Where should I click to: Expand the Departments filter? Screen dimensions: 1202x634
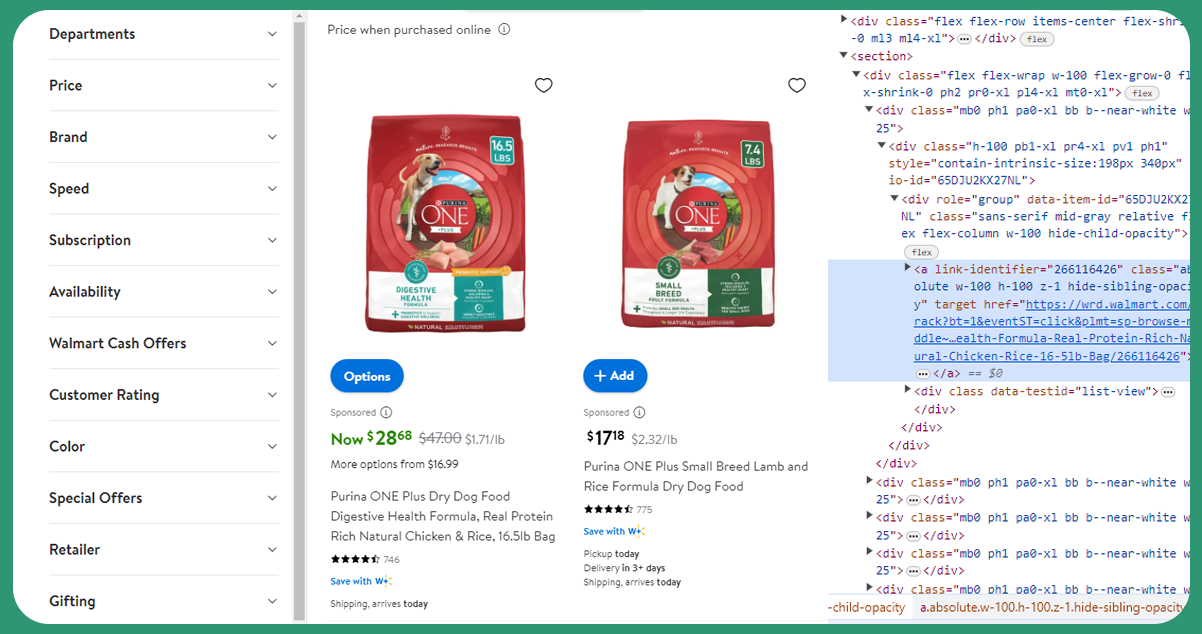164,34
